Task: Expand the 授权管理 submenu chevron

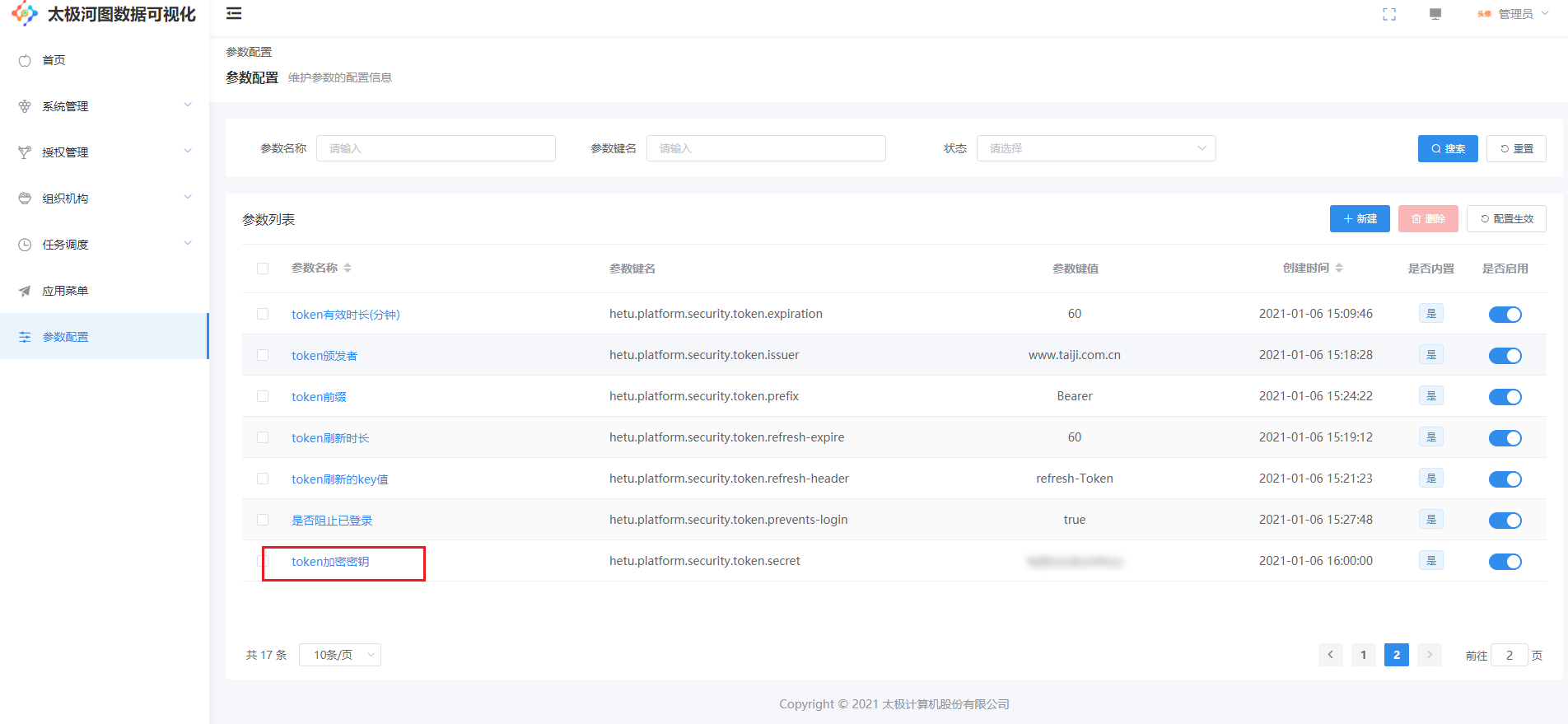Action: point(188,151)
